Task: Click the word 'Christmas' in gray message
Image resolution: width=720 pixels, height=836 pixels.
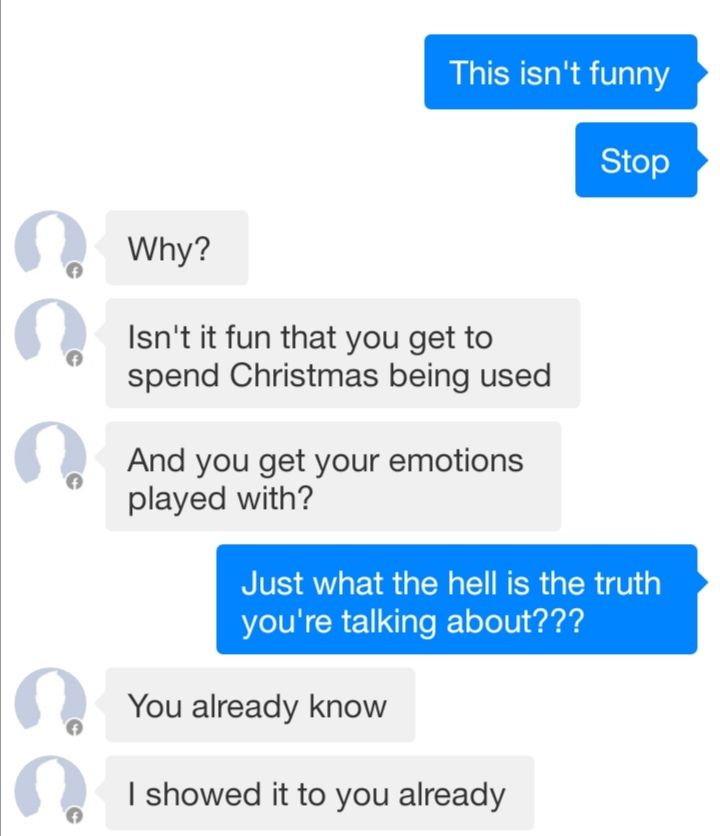Action: pos(304,375)
